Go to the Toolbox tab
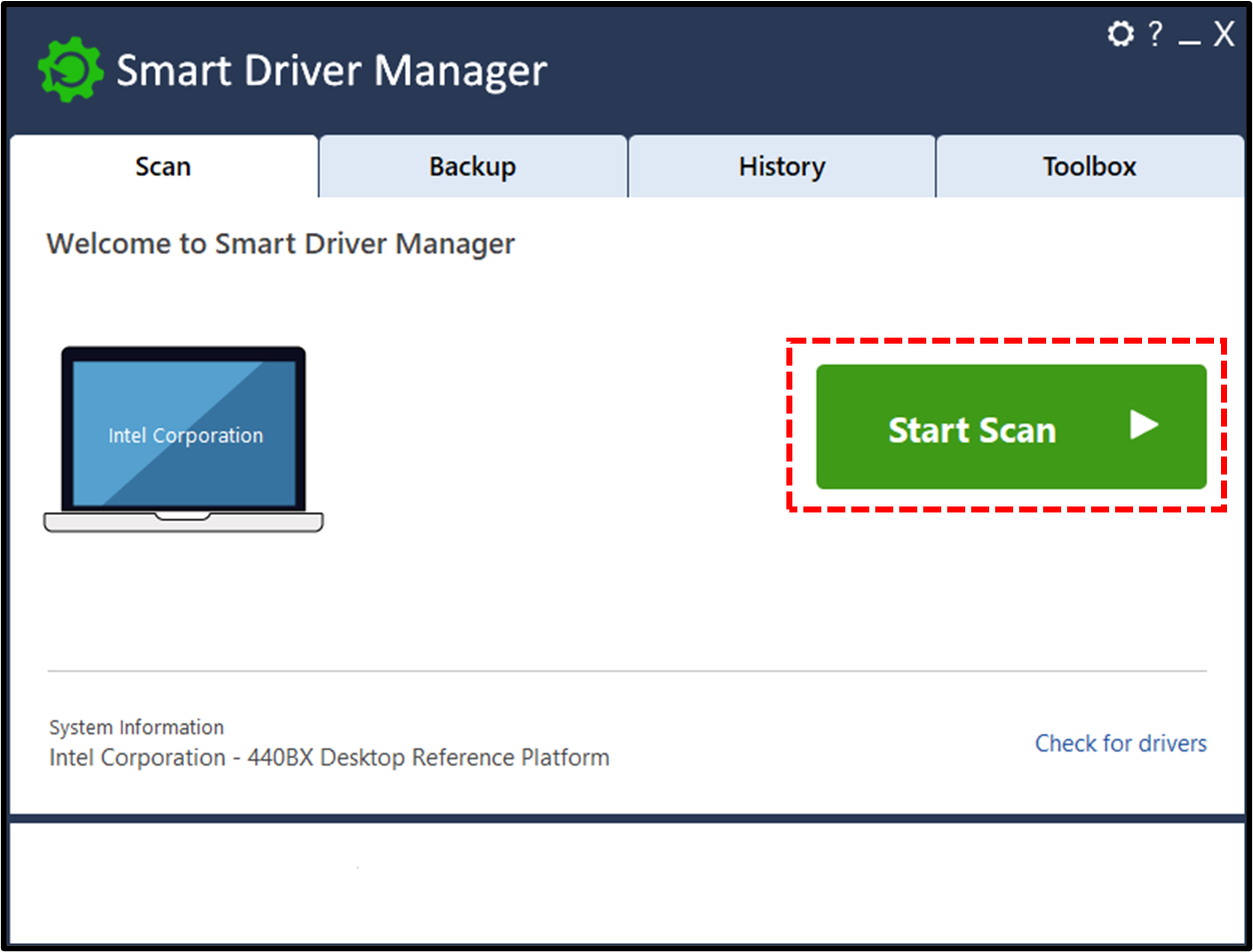Screen dimensions: 1253x952 click(1090, 167)
